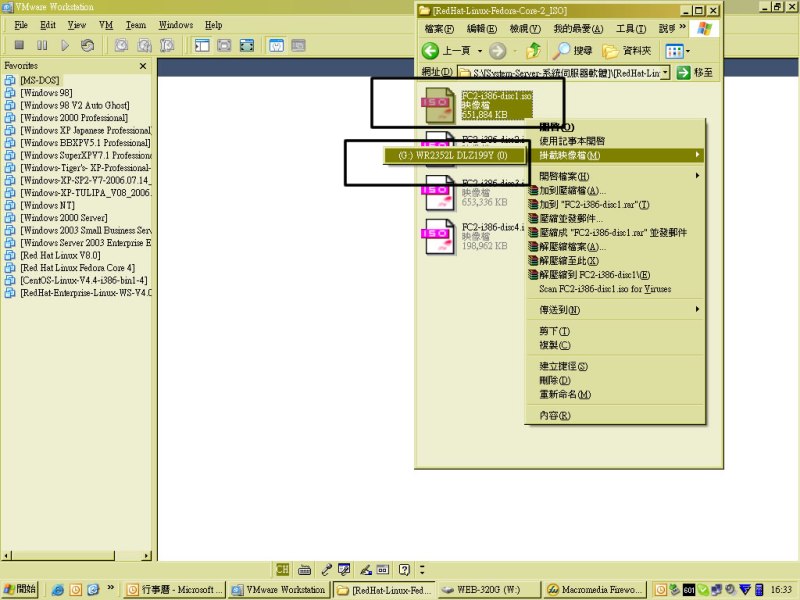Viewport: 800px width, 600px height.
Task: Close the Favorites panel
Action: [x=143, y=66]
